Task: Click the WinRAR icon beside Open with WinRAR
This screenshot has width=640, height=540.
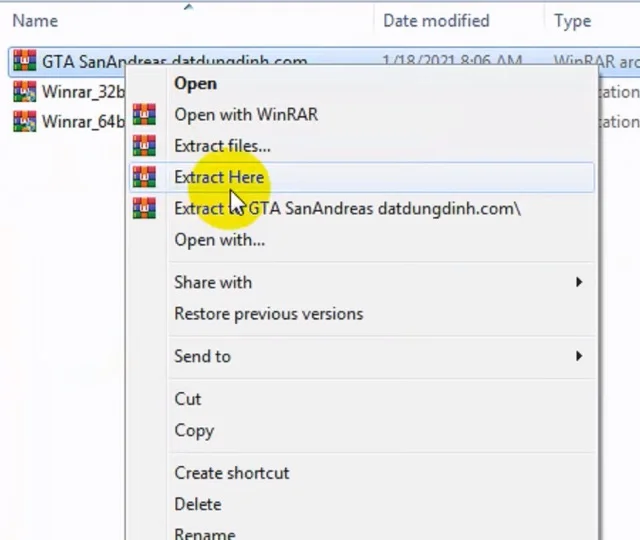Action: [144, 114]
